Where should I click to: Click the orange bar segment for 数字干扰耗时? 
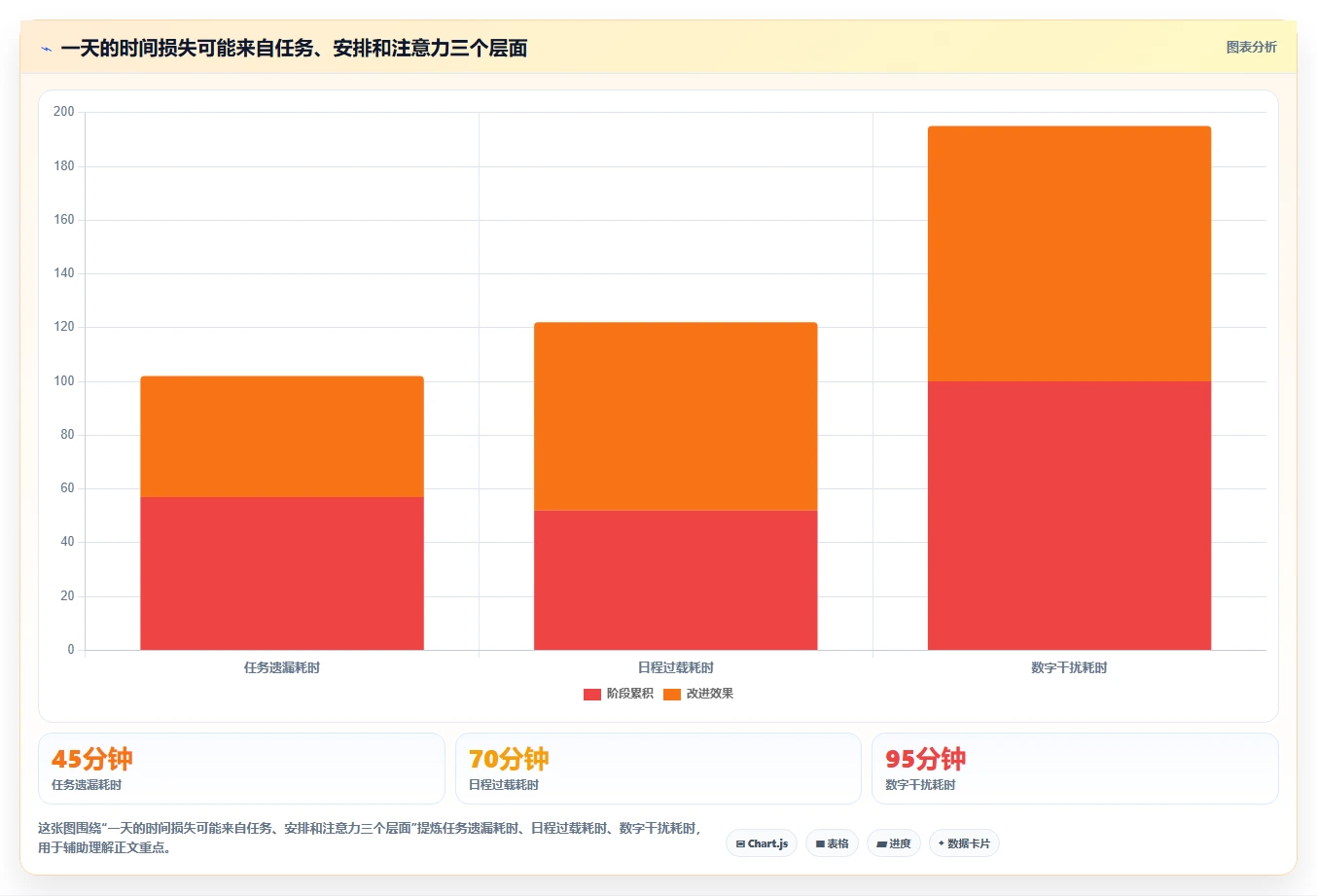(1070, 254)
